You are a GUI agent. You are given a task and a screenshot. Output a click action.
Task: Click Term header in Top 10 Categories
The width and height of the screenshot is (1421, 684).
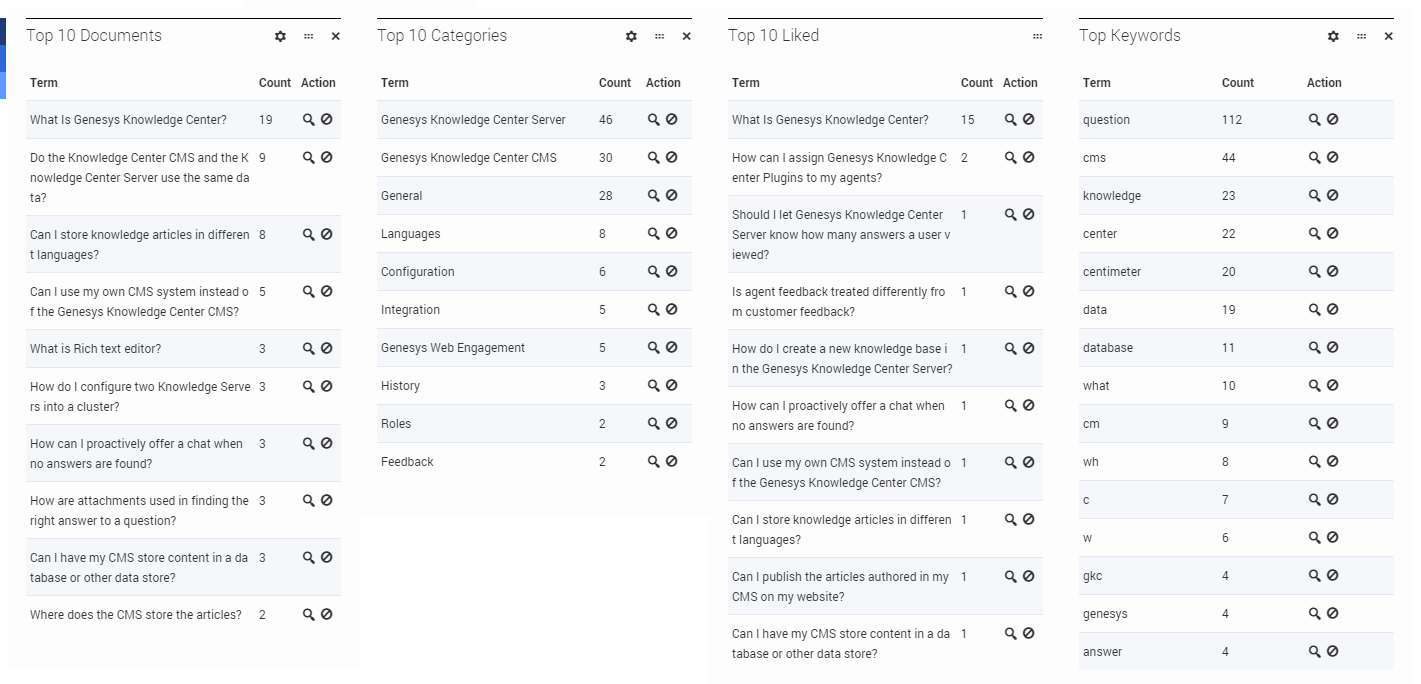394,83
